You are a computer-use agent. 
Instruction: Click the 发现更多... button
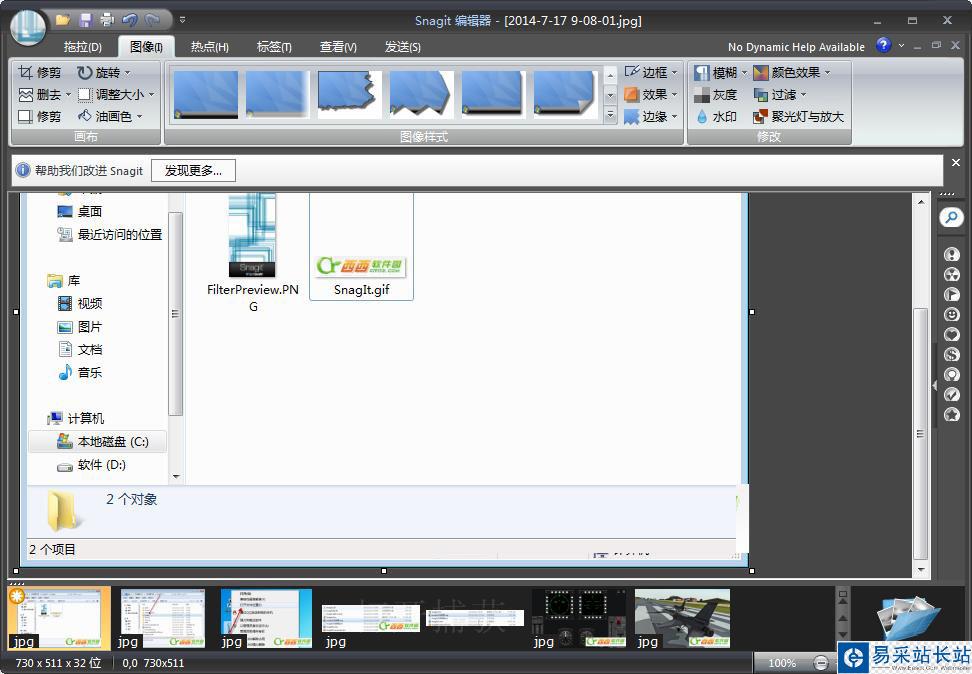coord(193,171)
